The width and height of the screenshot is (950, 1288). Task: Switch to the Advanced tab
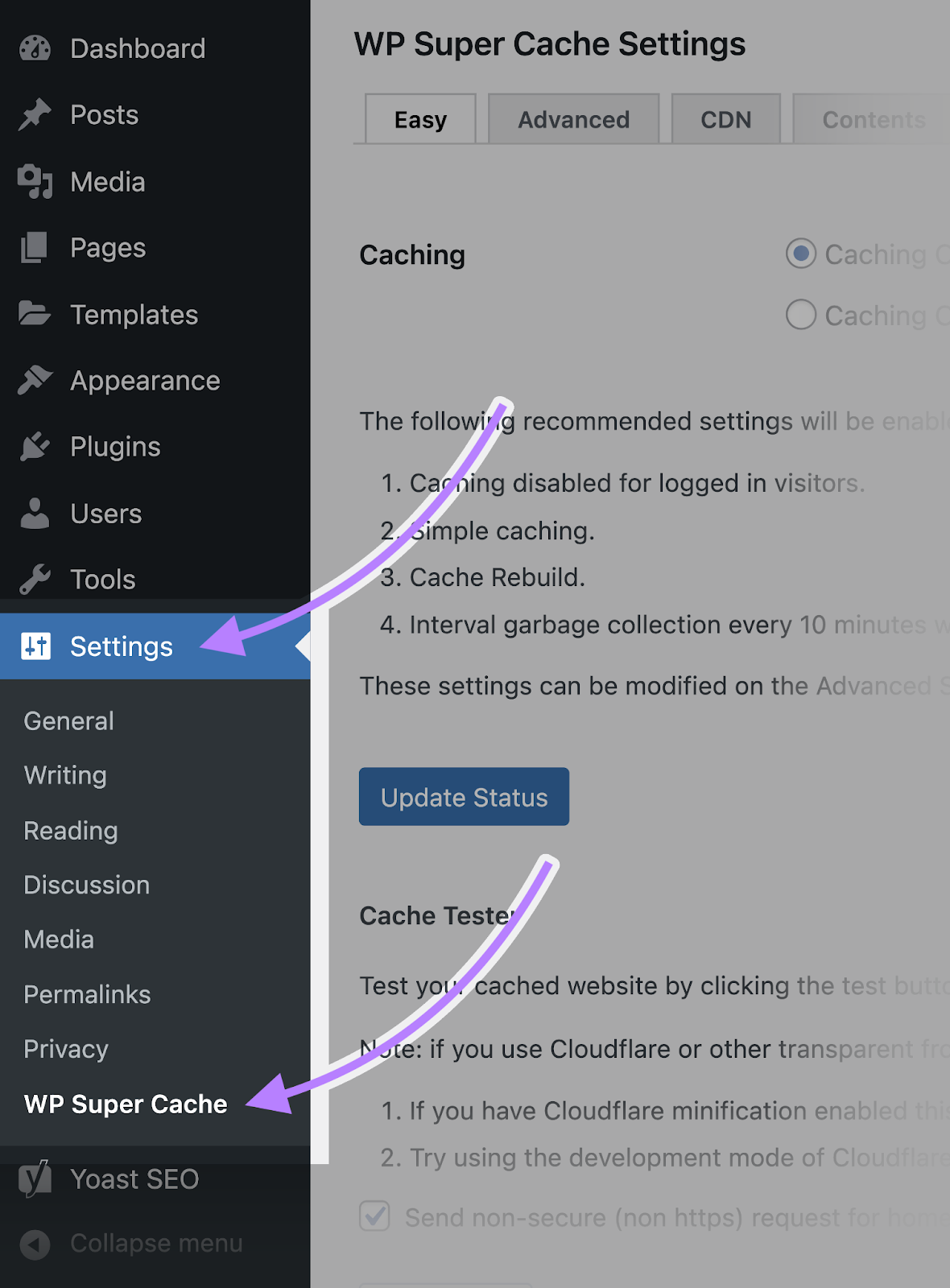[573, 119]
